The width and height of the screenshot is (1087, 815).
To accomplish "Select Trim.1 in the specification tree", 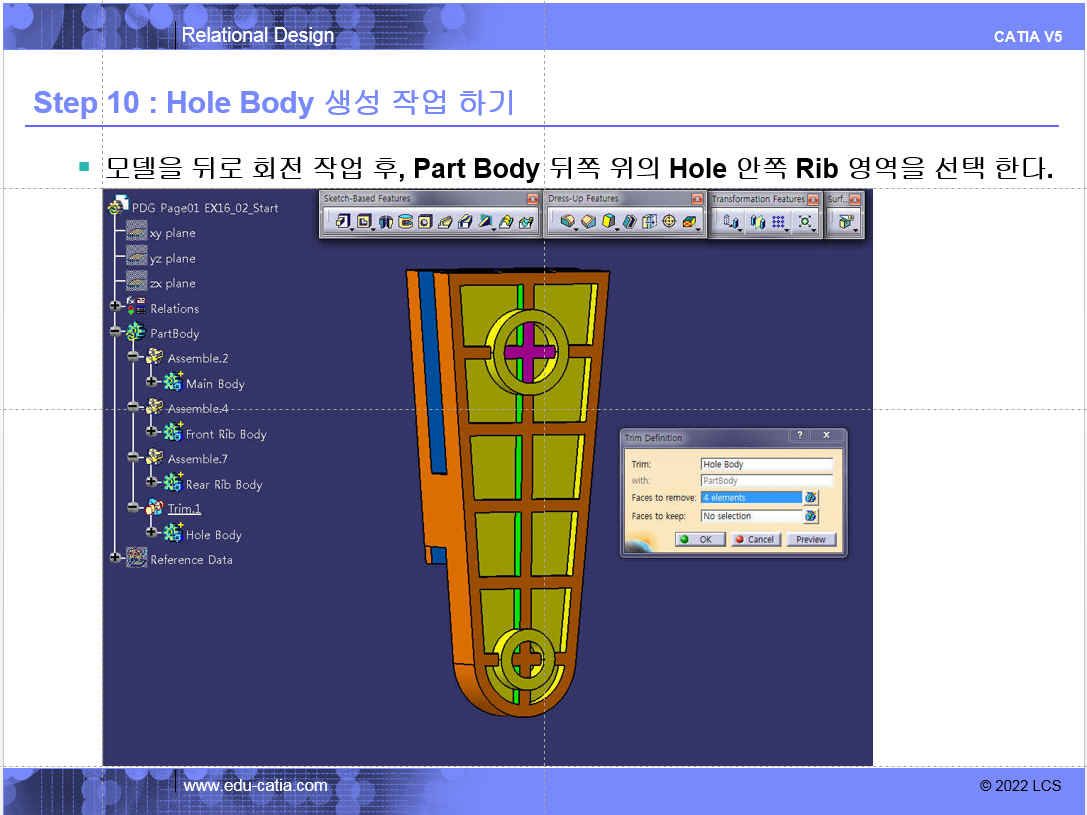I will [184, 509].
